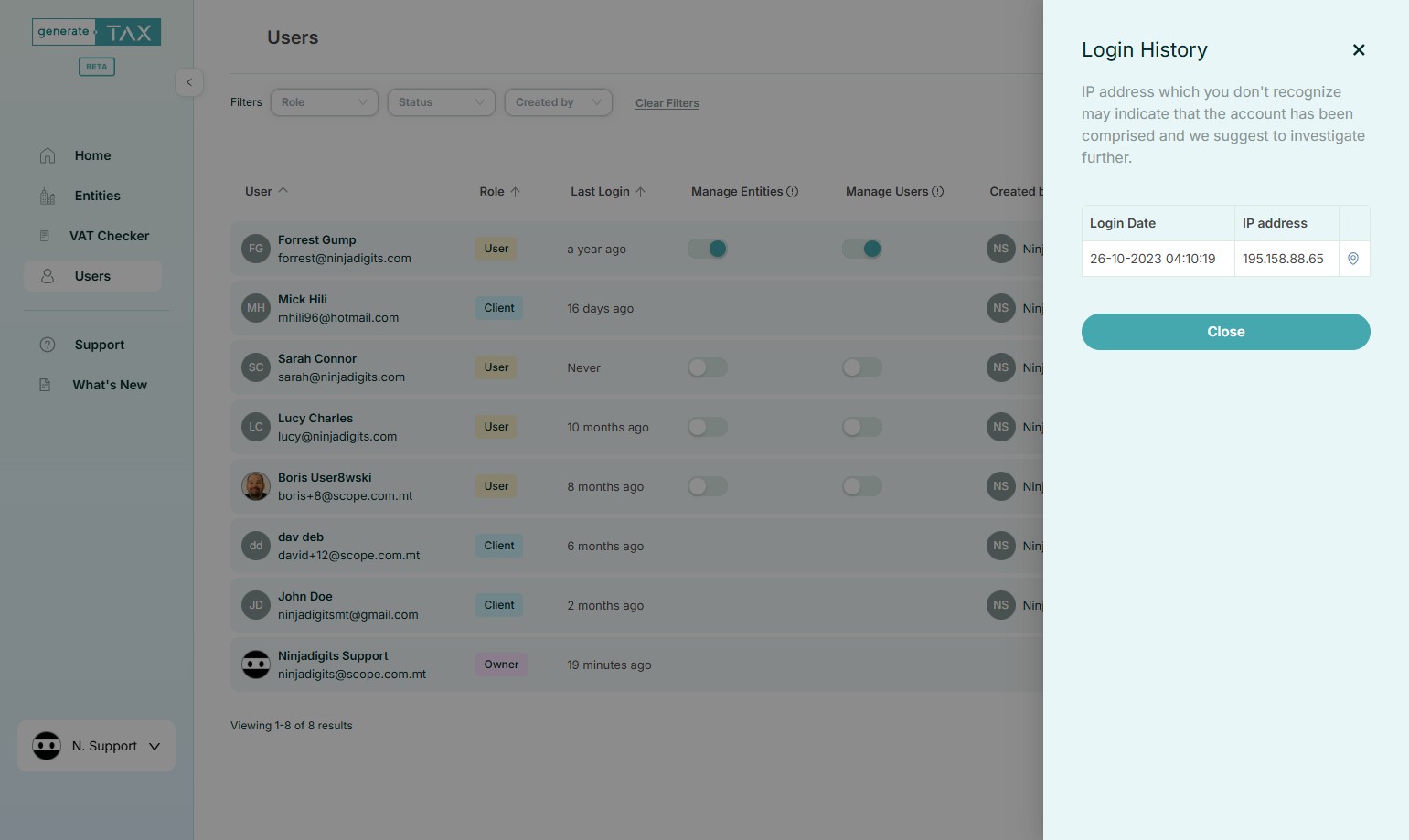Click the generate TAX logo
1409x840 pixels.
point(97,32)
